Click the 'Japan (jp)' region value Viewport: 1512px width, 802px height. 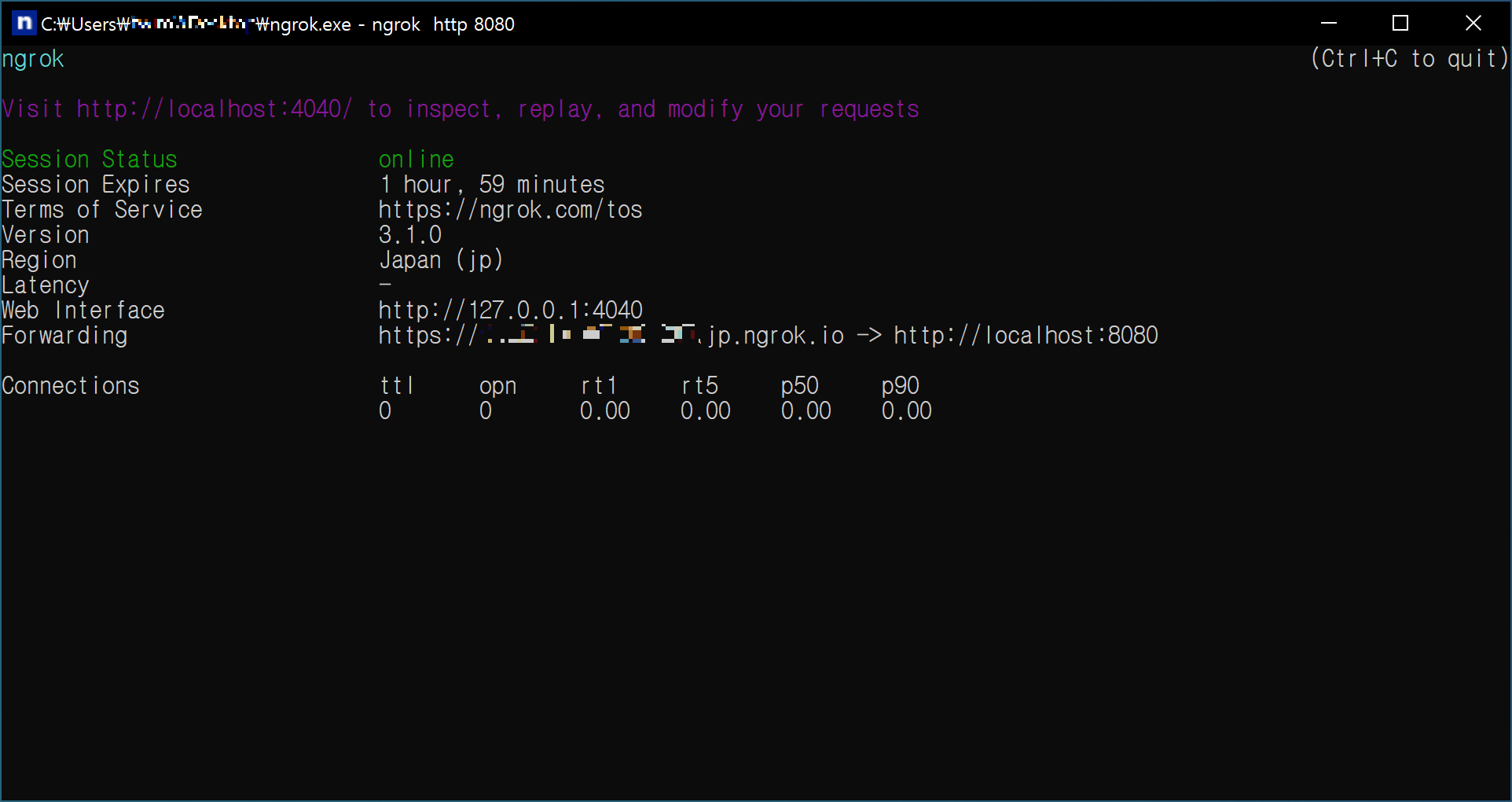(441, 260)
